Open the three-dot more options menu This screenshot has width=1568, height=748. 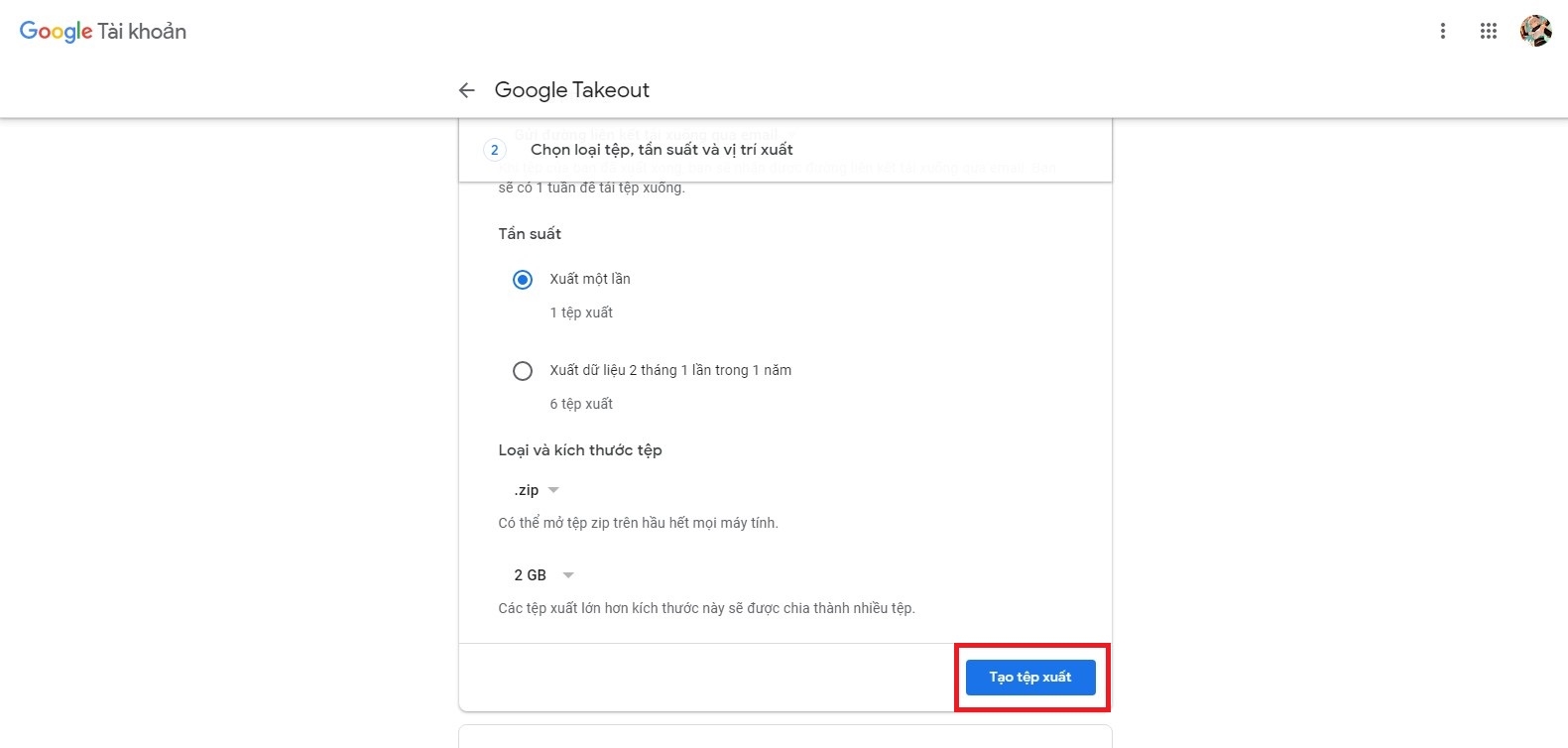pos(1442,31)
